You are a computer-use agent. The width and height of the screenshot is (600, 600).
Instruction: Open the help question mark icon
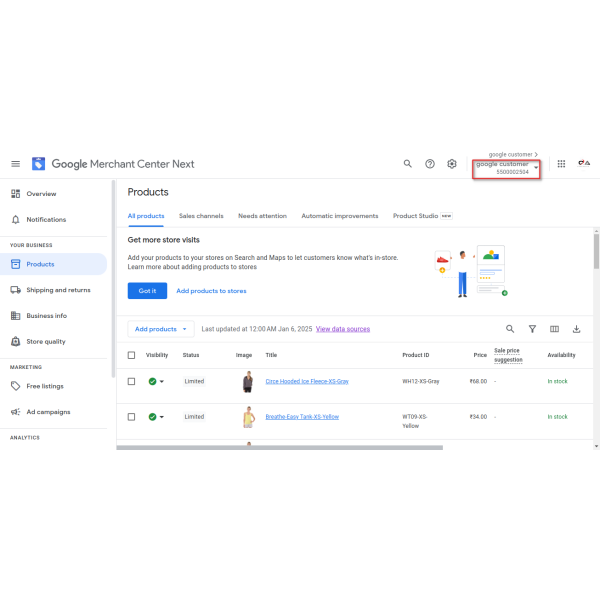coord(430,164)
